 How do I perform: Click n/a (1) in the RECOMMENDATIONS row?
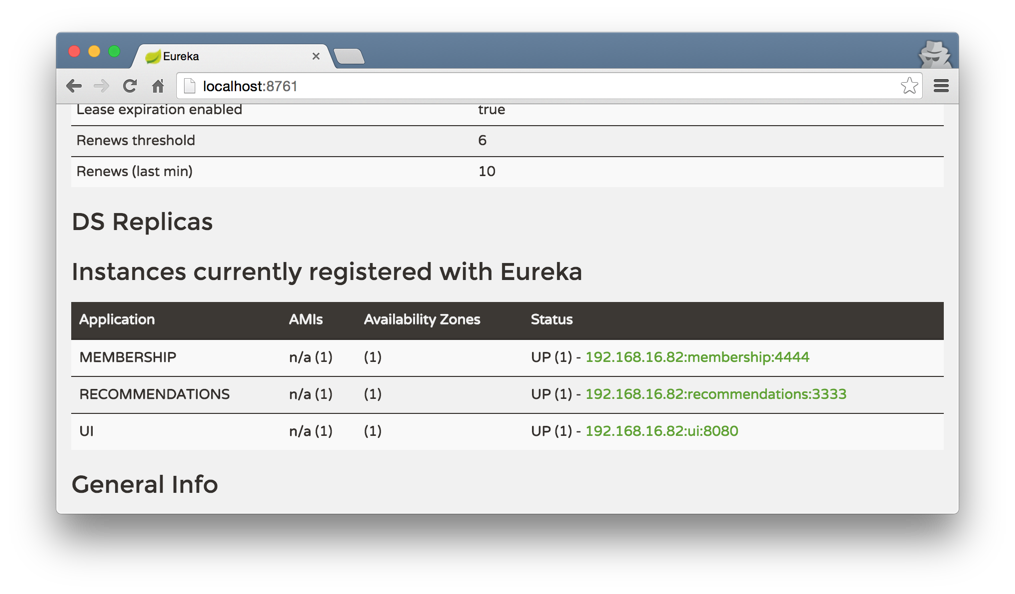311,394
